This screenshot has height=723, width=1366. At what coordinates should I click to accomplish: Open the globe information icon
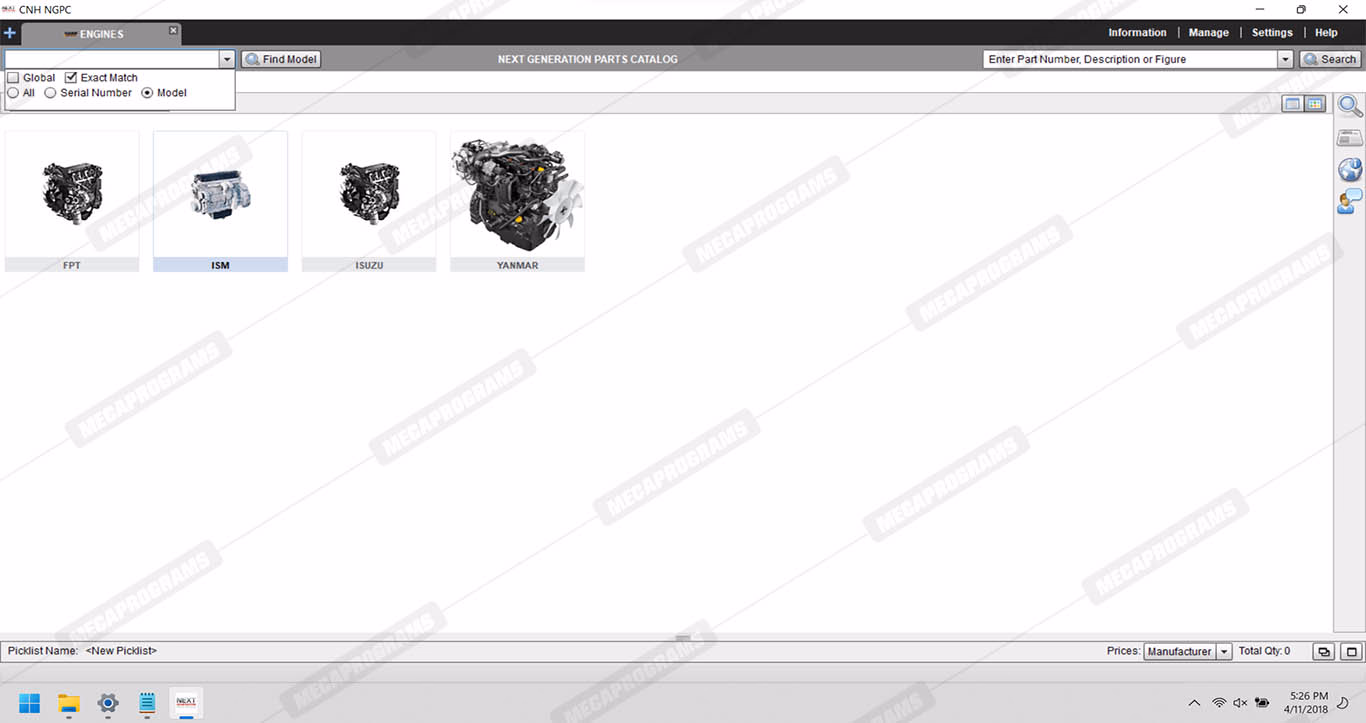1350,169
